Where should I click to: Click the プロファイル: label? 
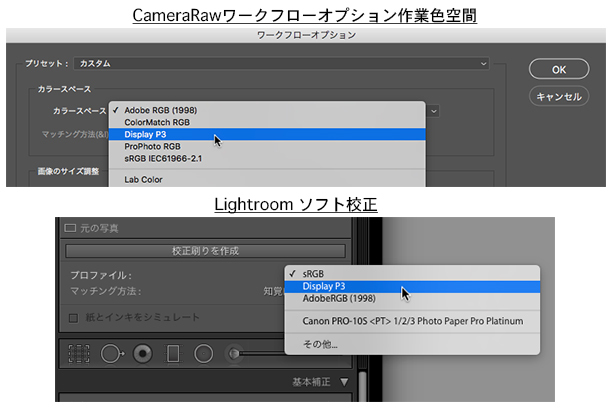pyautogui.click(x=101, y=276)
